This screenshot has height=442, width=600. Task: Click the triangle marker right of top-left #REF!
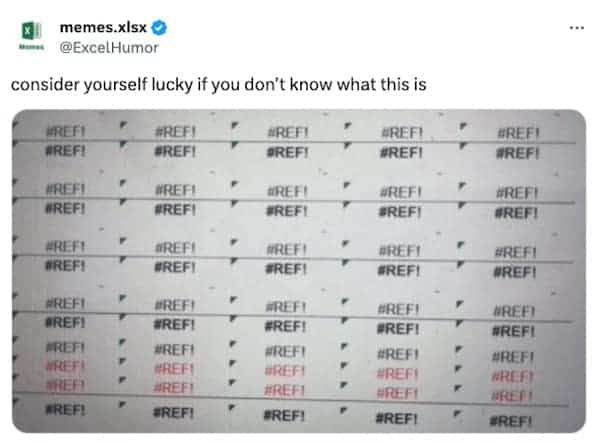(x=121, y=126)
